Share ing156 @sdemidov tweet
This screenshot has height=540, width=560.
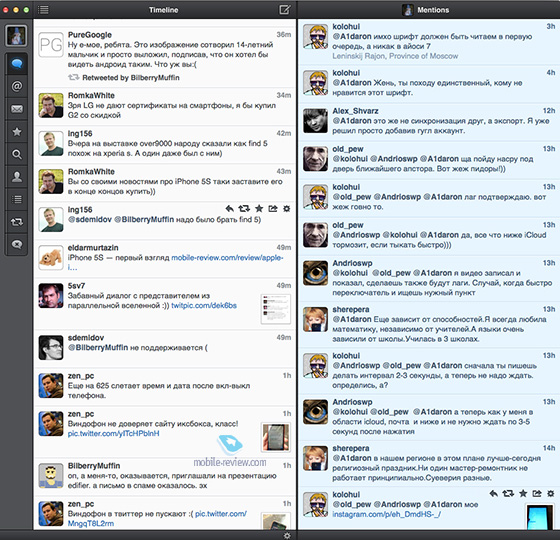[x=273, y=209]
